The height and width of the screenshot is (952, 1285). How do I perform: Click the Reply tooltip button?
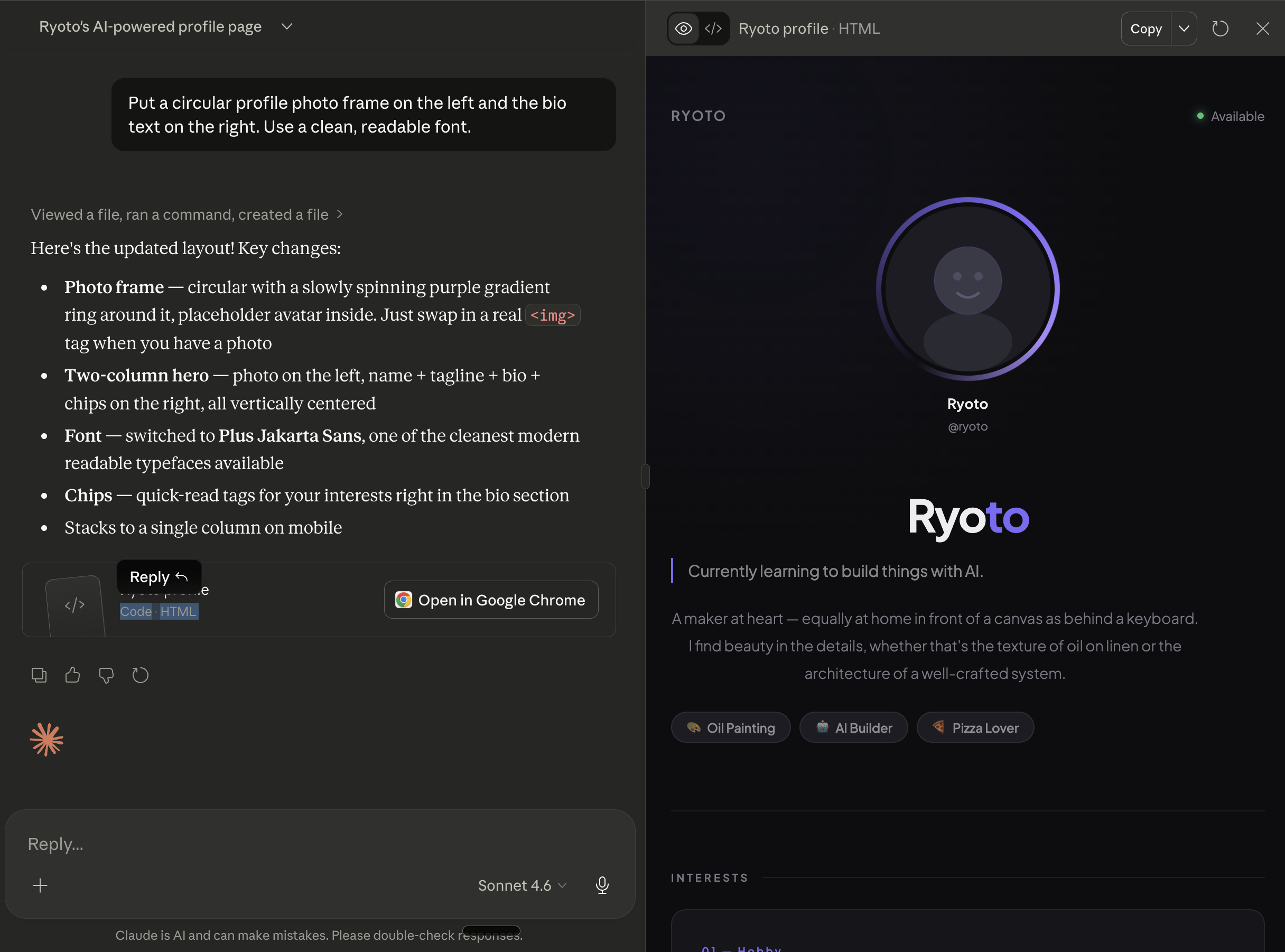click(159, 577)
